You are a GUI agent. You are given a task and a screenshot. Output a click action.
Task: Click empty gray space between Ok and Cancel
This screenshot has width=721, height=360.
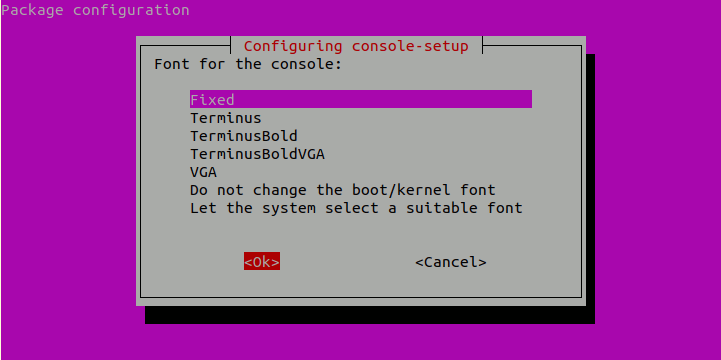click(347, 262)
